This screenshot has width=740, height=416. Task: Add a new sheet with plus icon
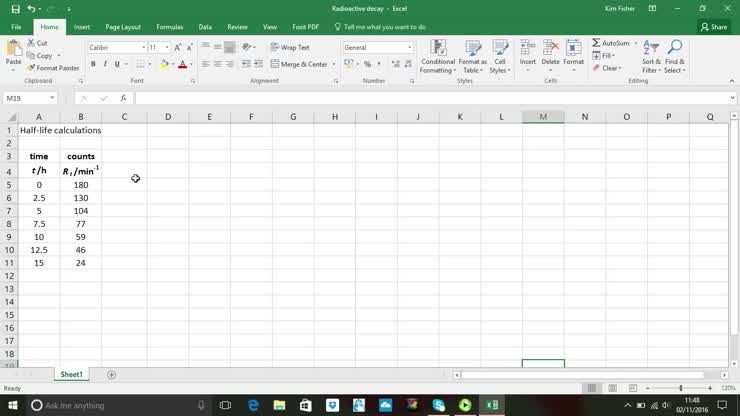click(111, 374)
